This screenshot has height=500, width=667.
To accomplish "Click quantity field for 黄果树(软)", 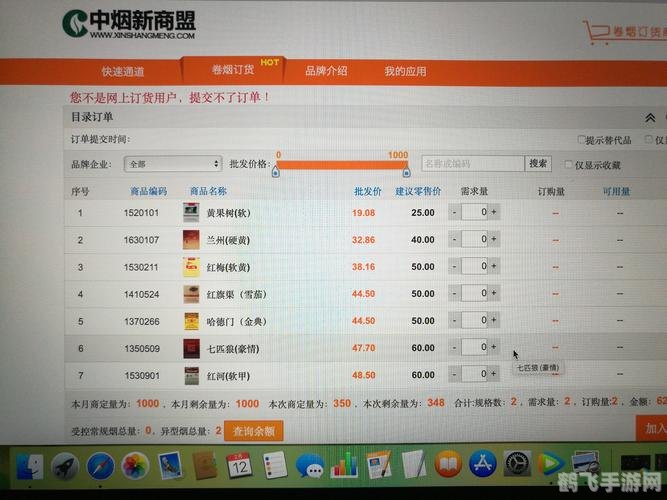I will (474, 212).
